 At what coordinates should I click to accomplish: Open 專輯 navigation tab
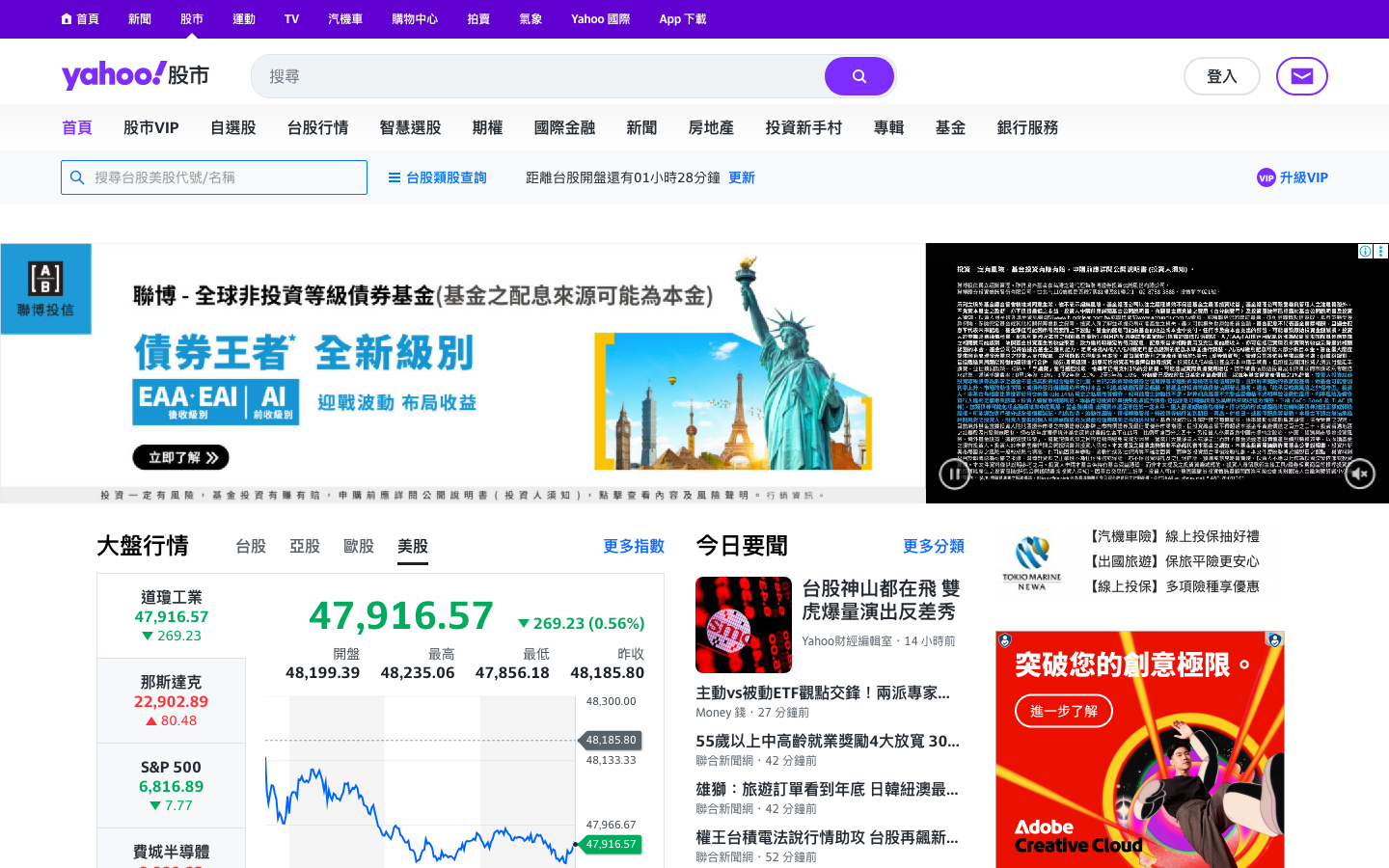pos(889,127)
